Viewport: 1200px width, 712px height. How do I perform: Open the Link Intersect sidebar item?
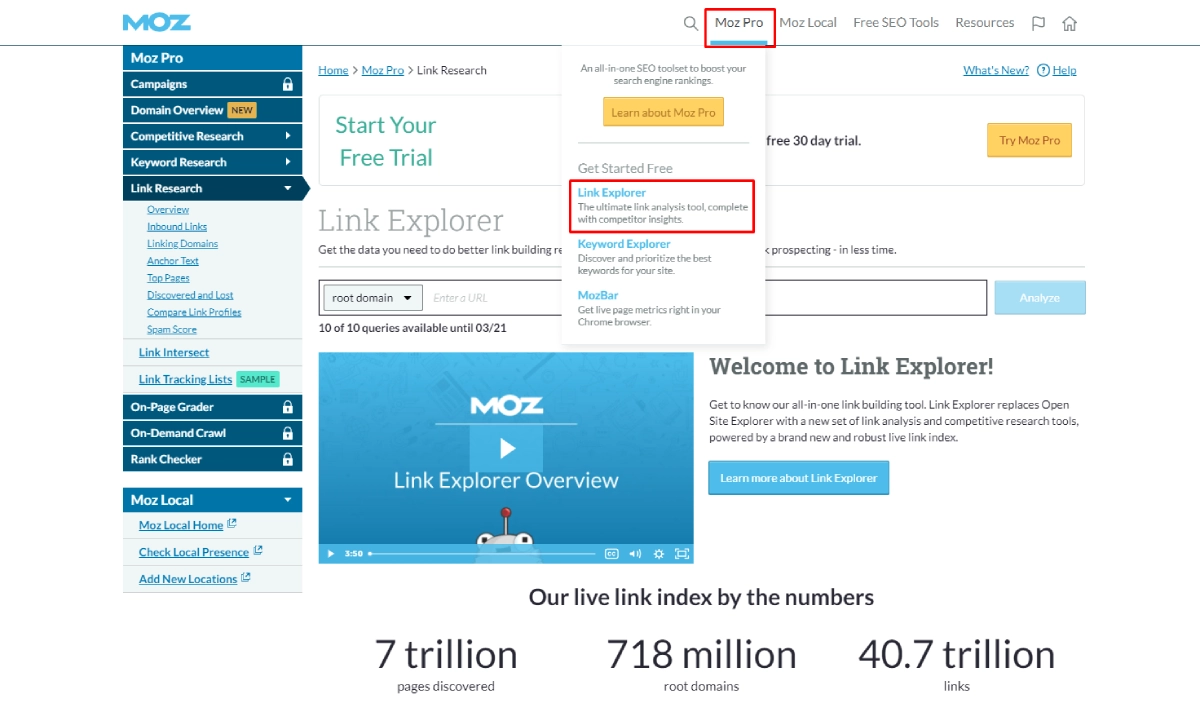click(x=174, y=352)
